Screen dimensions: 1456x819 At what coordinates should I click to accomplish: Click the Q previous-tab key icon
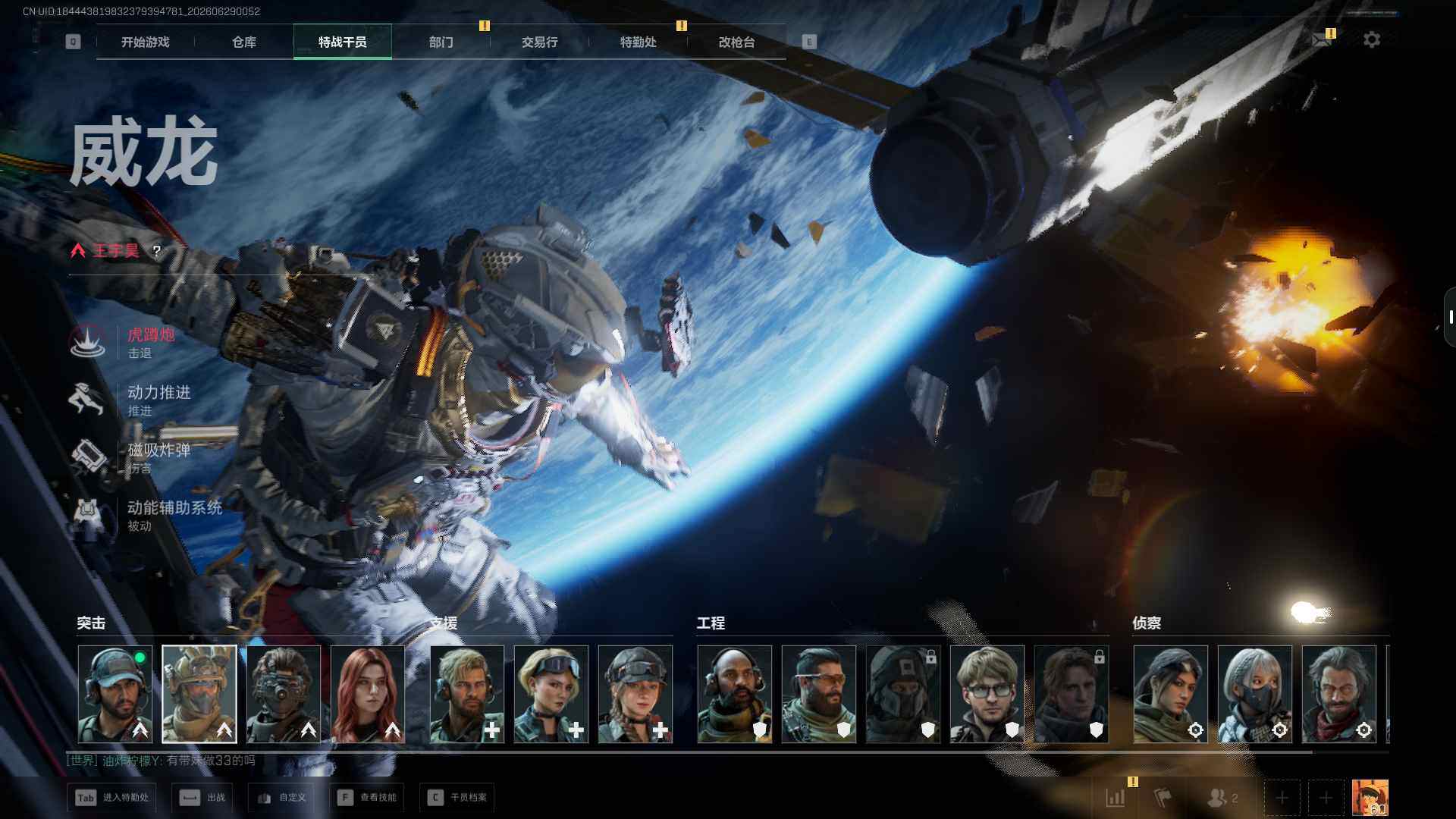coord(73,42)
